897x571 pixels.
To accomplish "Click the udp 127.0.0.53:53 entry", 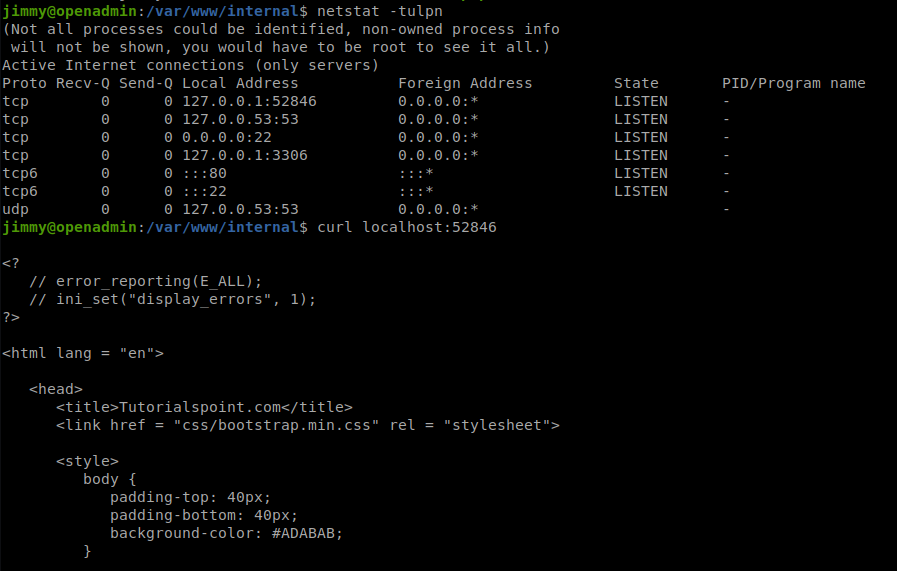I will click(366, 209).
